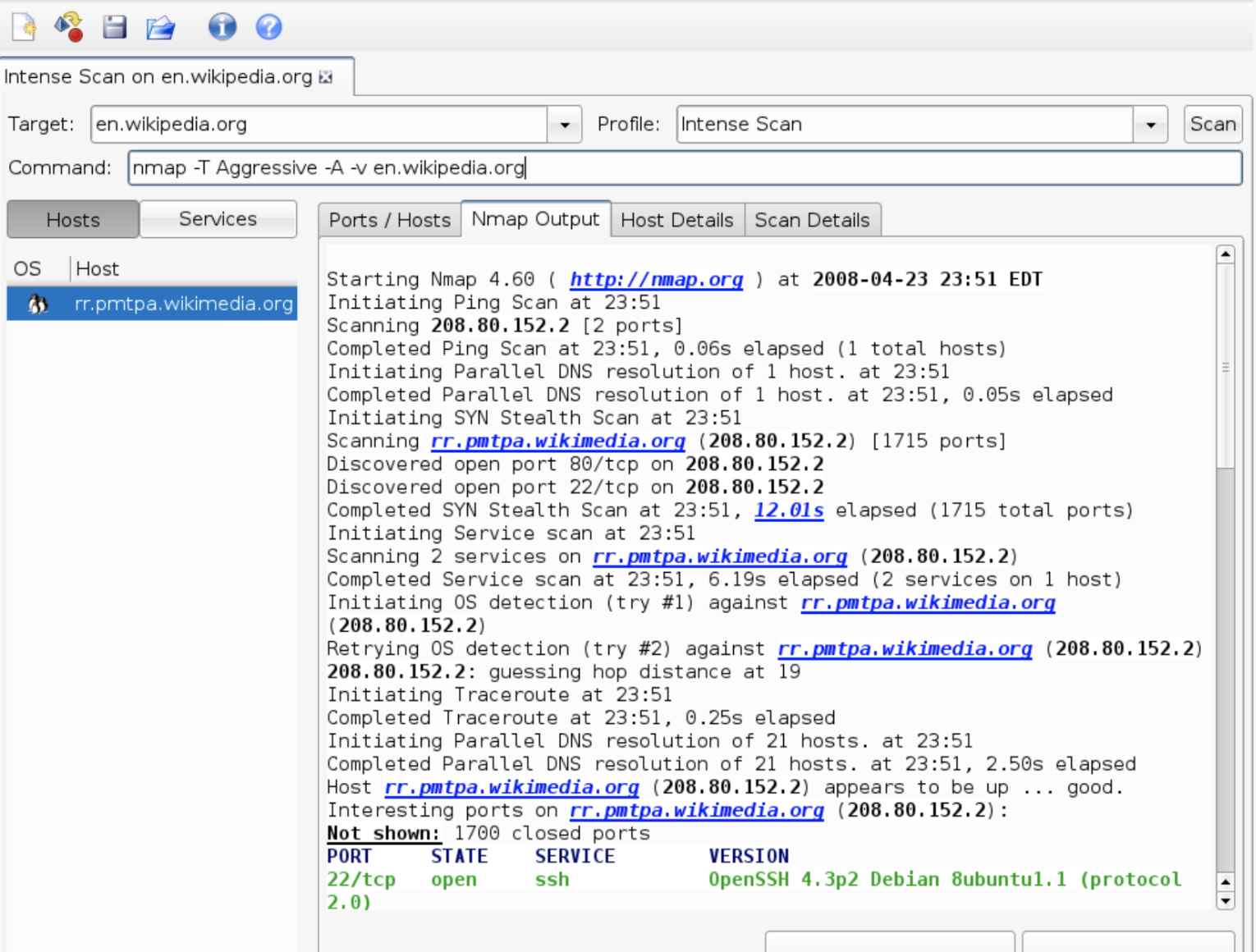Expand the Target dropdown arrow

coord(565,125)
